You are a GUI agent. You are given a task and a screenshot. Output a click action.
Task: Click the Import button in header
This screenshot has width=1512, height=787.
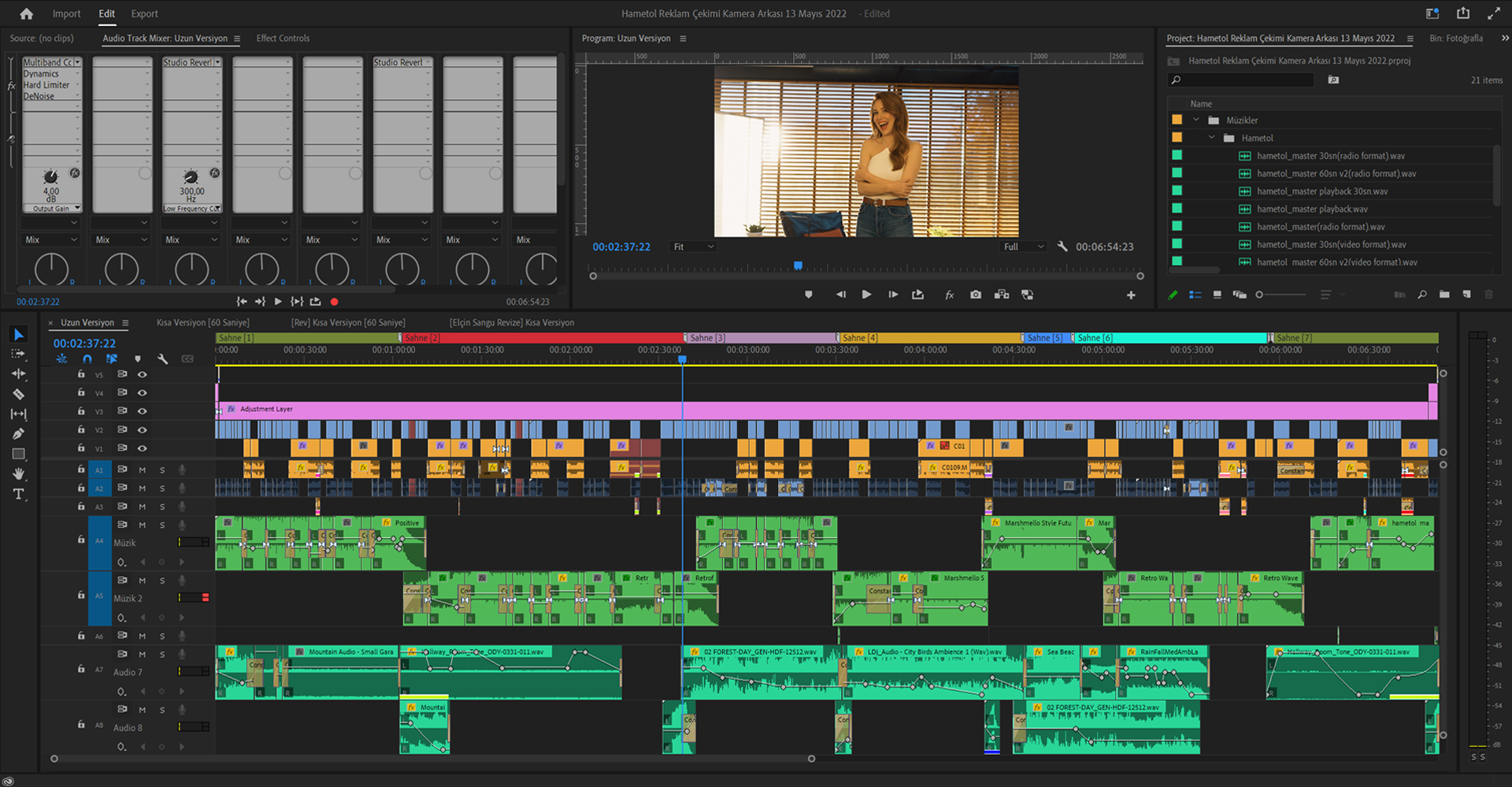(x=66, y=13)
